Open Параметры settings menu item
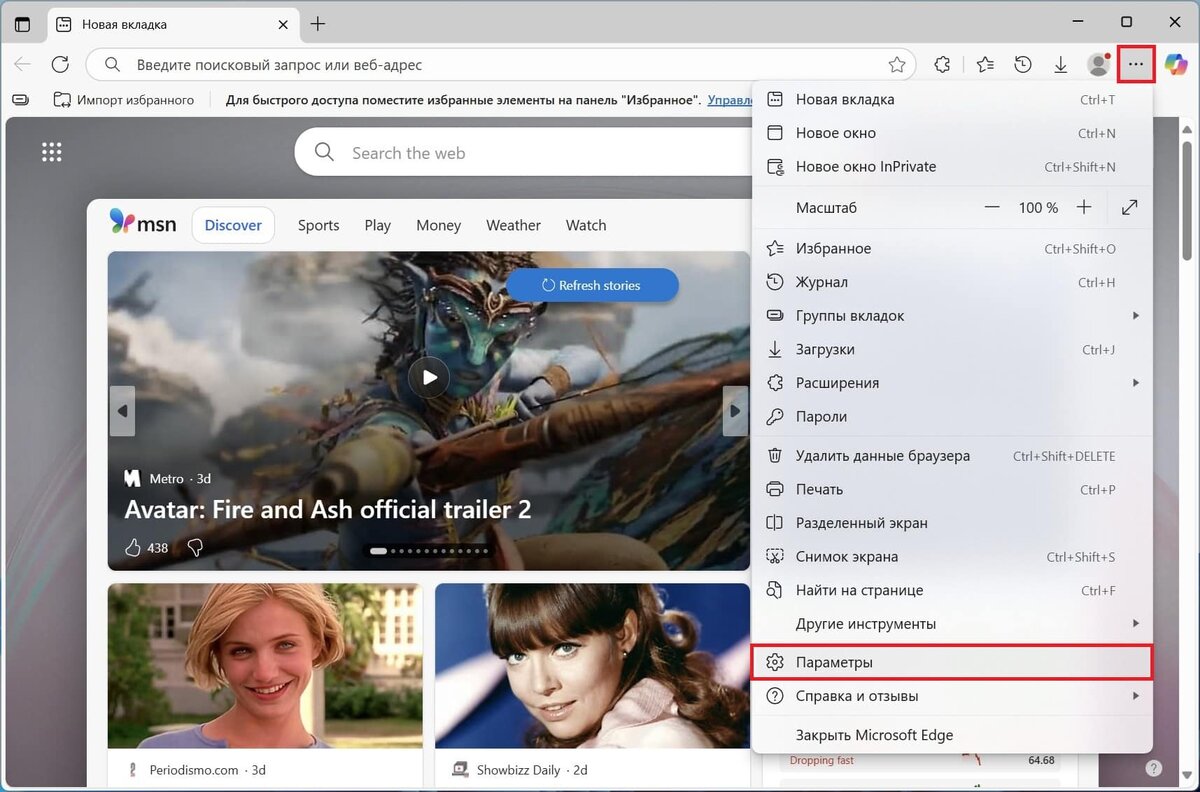This screenshot has height=792, width=1200. [x=952, y=662]
